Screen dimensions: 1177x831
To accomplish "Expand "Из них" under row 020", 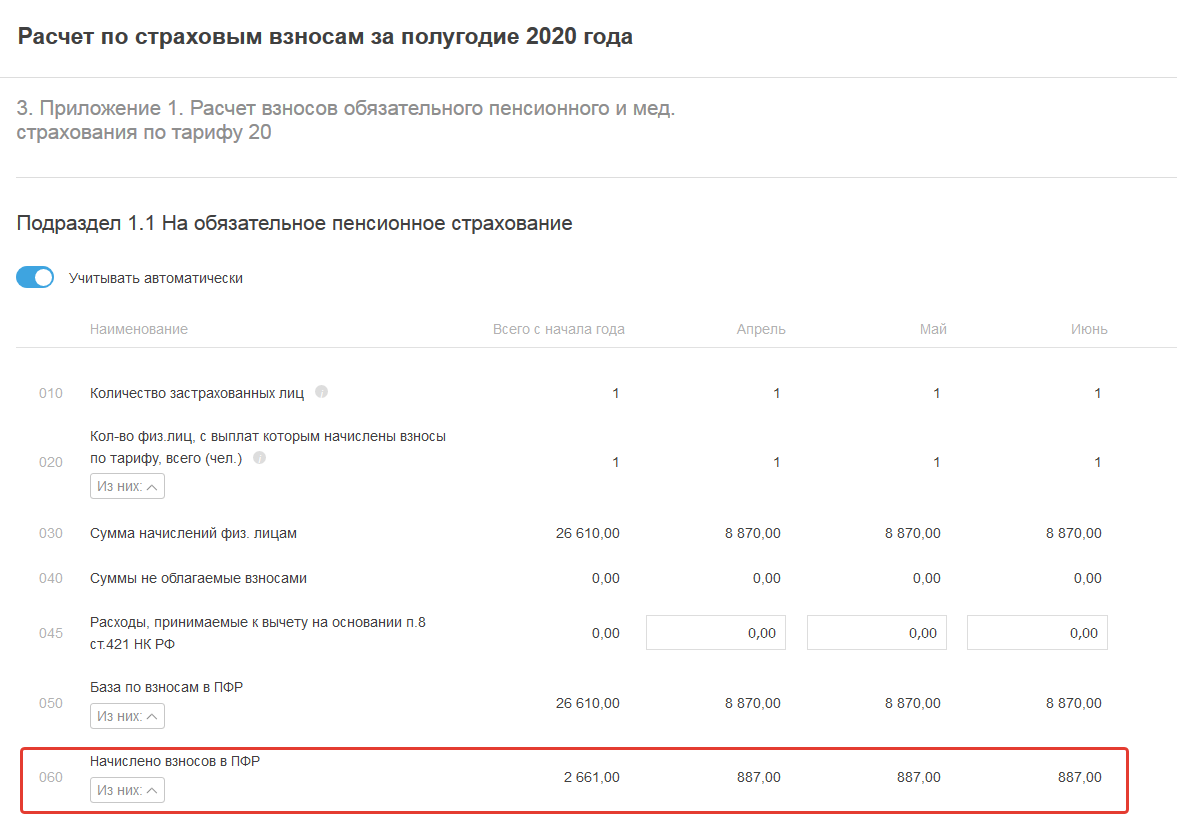I will [127, 487].
